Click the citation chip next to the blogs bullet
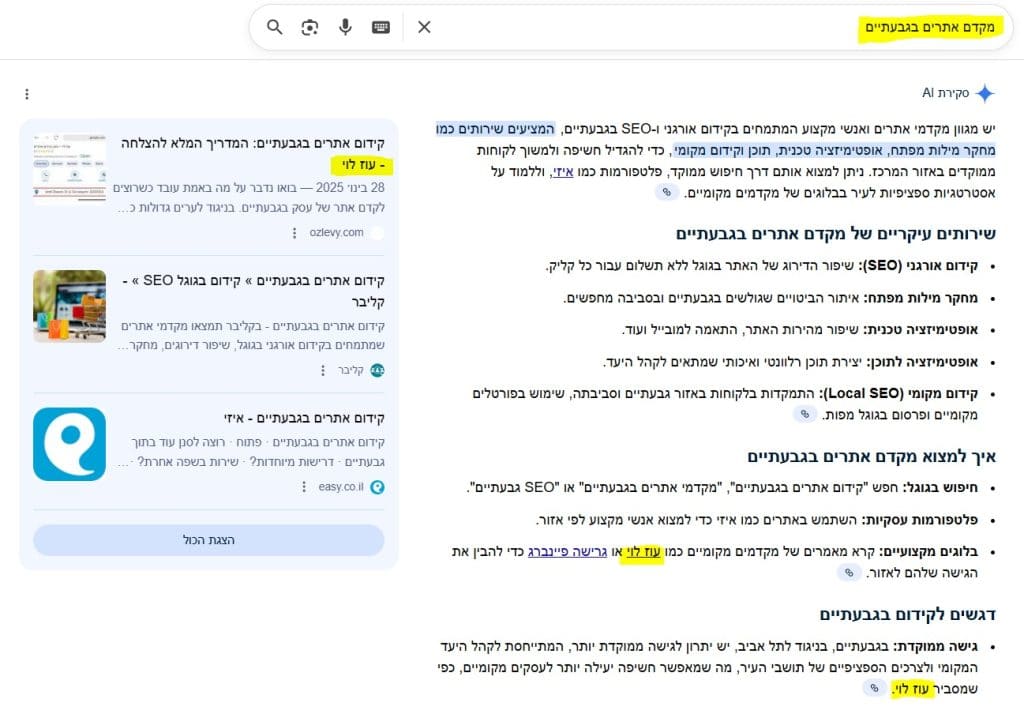Image resolution: width=1024 pixels, height=714 pixels. pyautogui.click(x=849, y=571)
